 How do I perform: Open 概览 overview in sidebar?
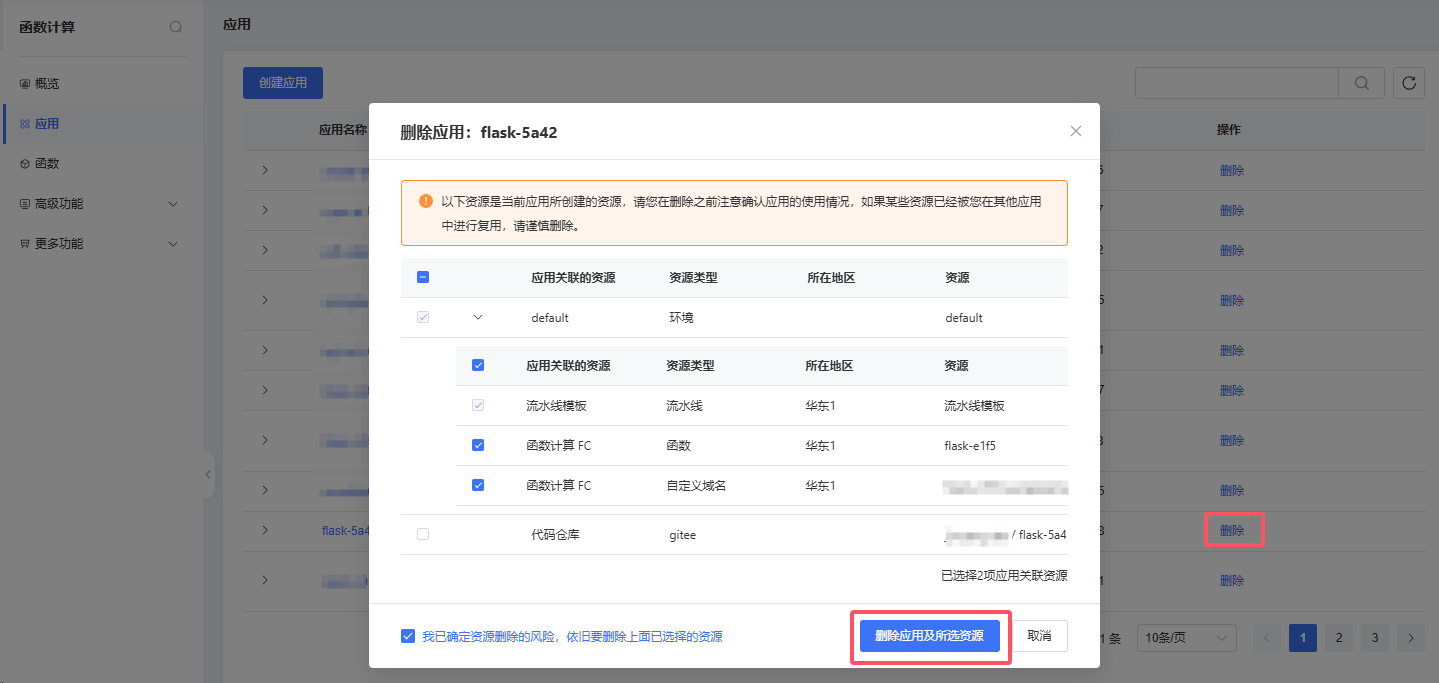tap(47, 84)
